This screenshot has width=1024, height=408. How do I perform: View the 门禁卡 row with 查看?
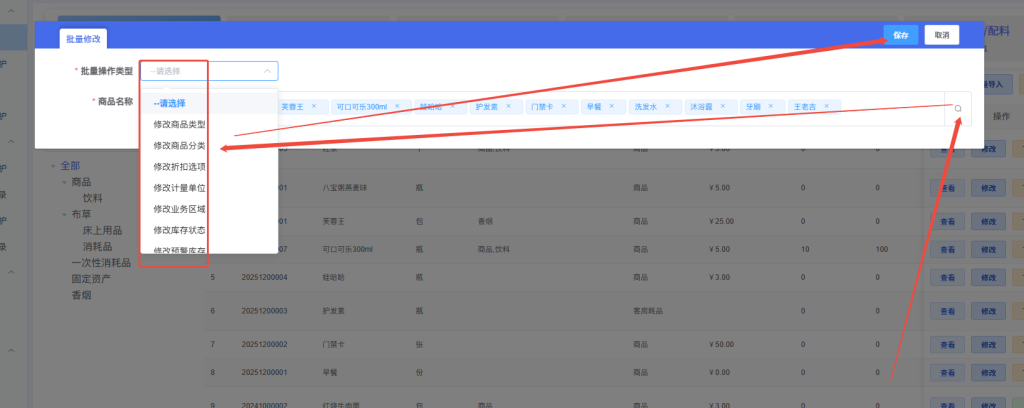[947, 344]
